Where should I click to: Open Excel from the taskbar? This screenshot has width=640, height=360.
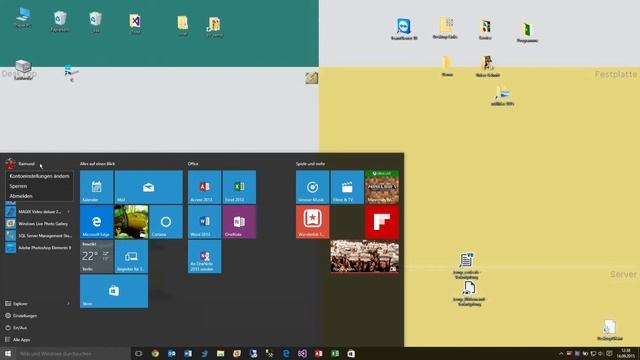[x=335, y=353]
